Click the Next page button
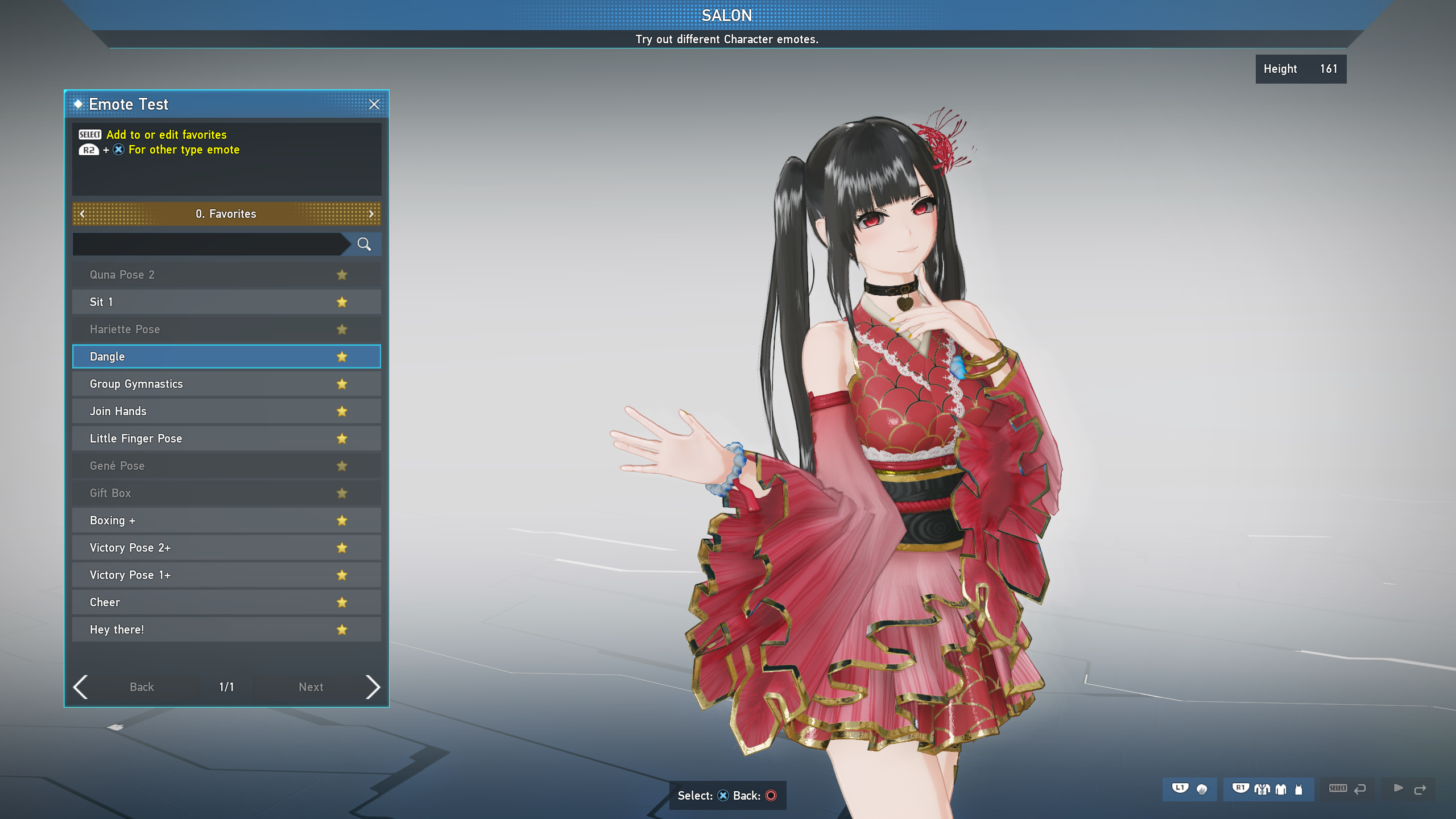This screenshot has height=819, width=1456. coord(311,687)
